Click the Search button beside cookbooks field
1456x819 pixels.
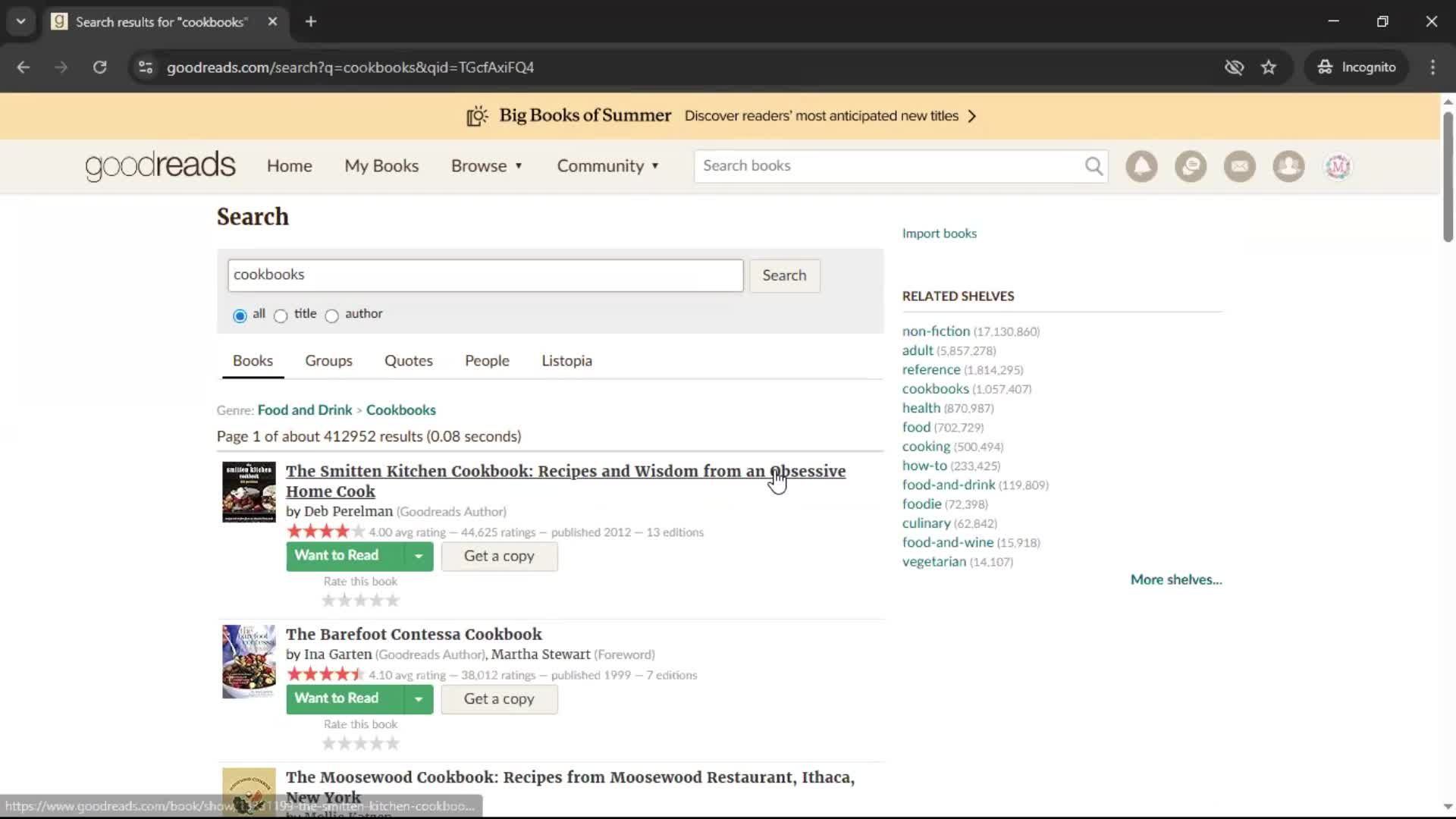pos(784,275)
